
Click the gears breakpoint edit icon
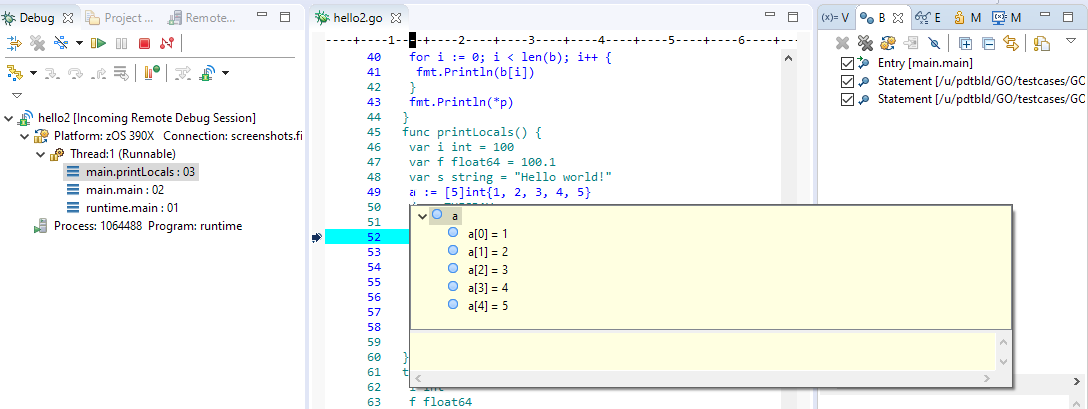(887, 43)
